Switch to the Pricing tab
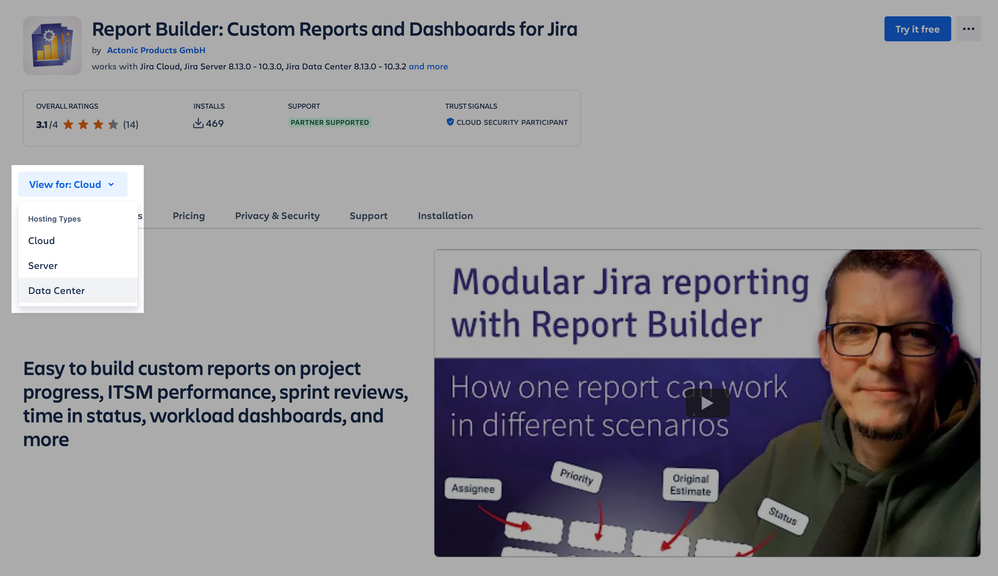 point(188,216)
